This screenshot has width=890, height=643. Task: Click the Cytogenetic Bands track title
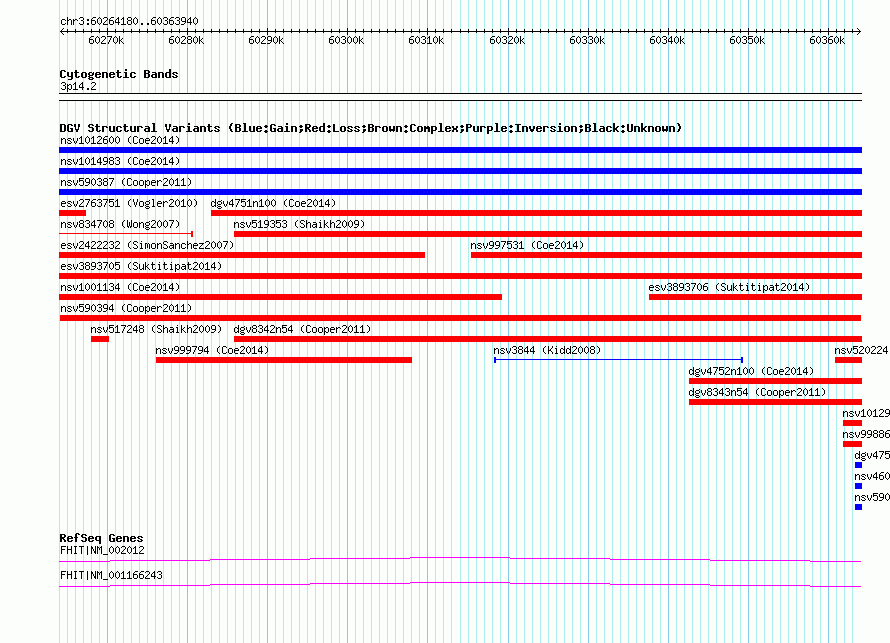click(119, 74)
